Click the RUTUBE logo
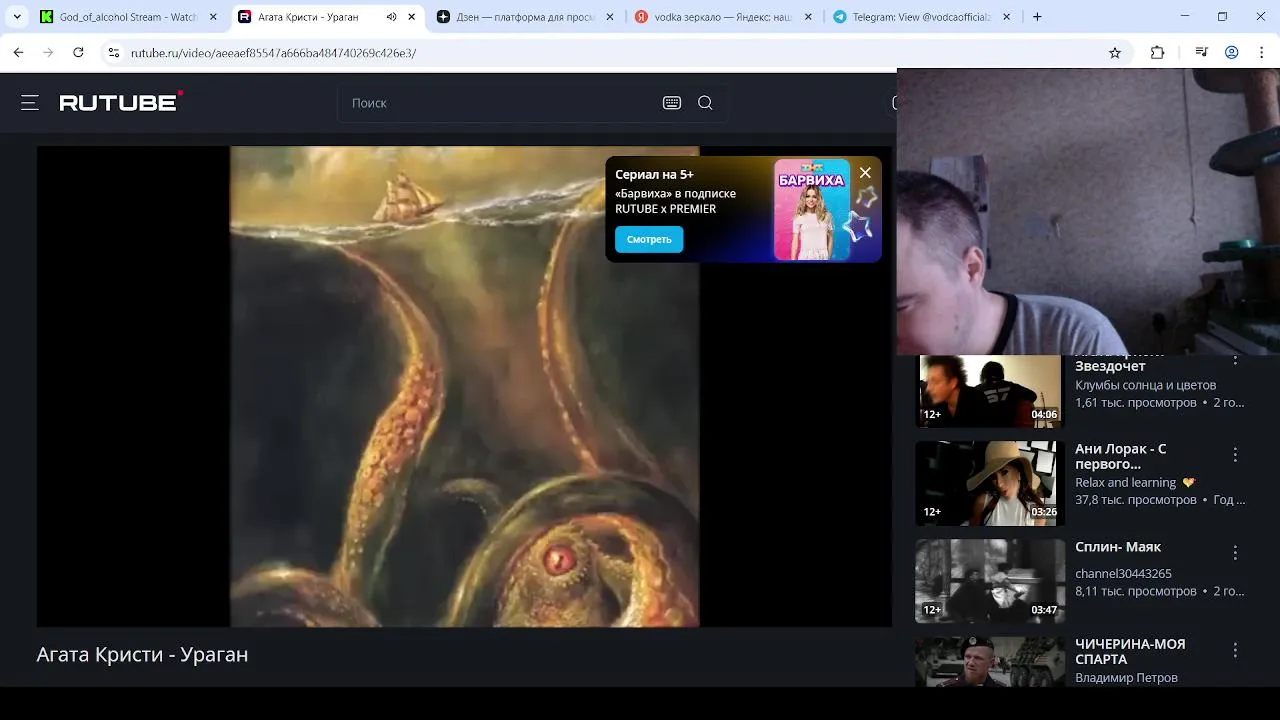1280x720 pixels. 121,101
